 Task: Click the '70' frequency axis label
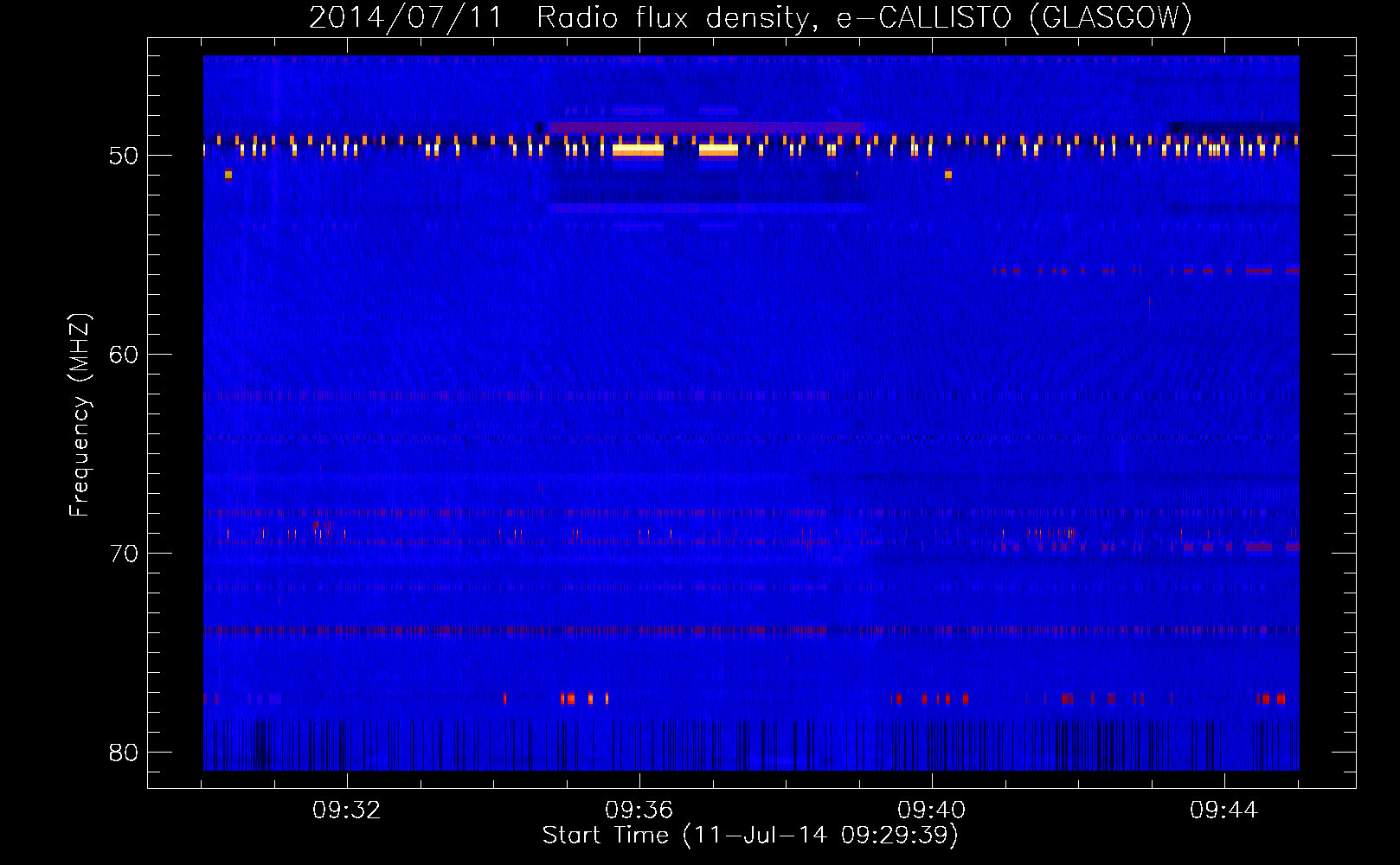pos(124,554)
